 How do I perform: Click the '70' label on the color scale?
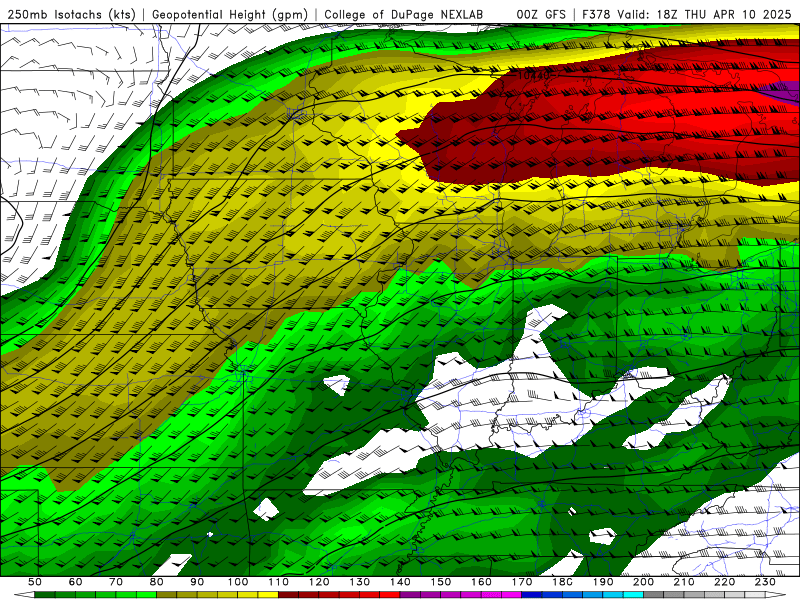116,582
